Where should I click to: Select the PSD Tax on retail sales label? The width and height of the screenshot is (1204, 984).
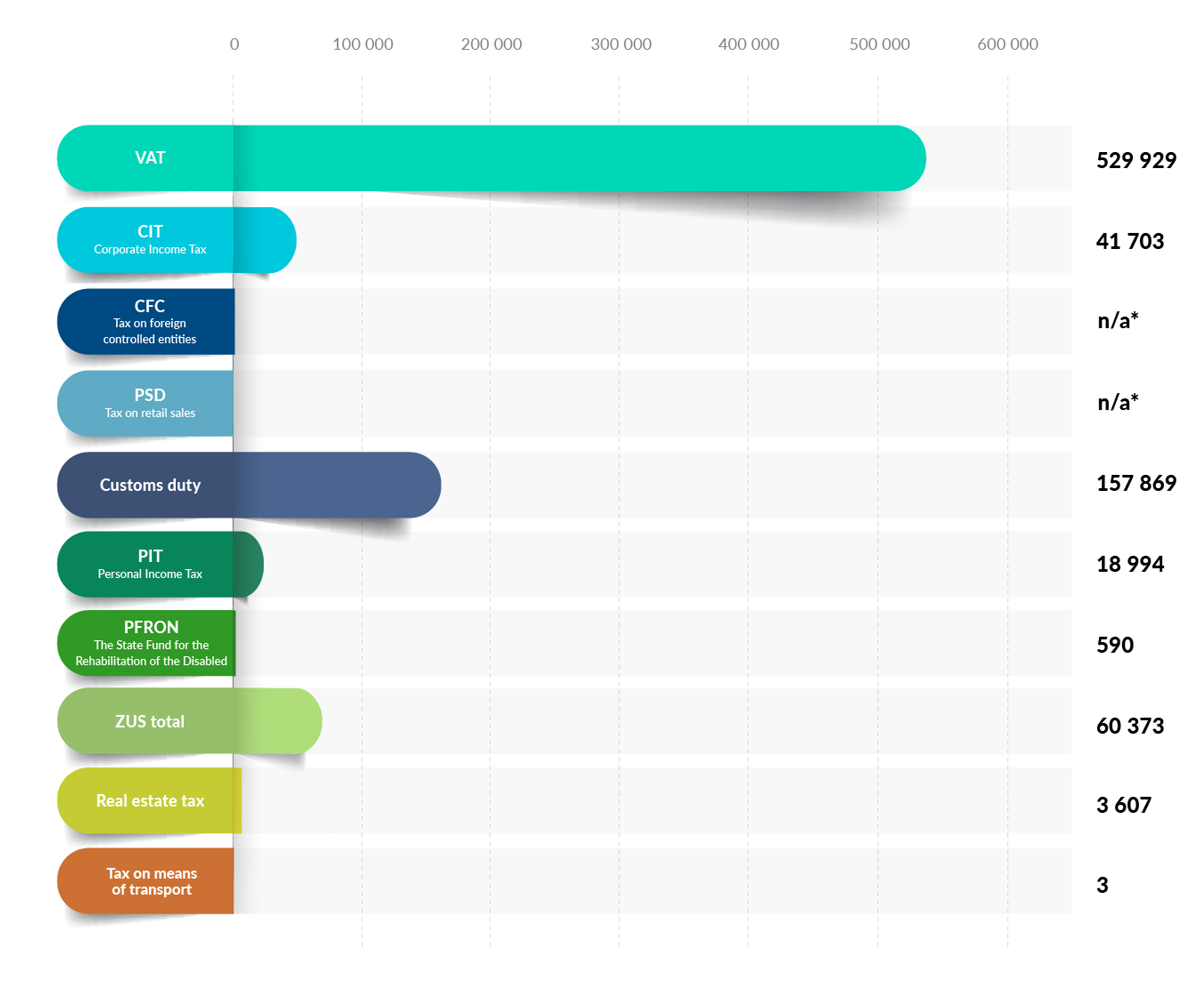145,403
